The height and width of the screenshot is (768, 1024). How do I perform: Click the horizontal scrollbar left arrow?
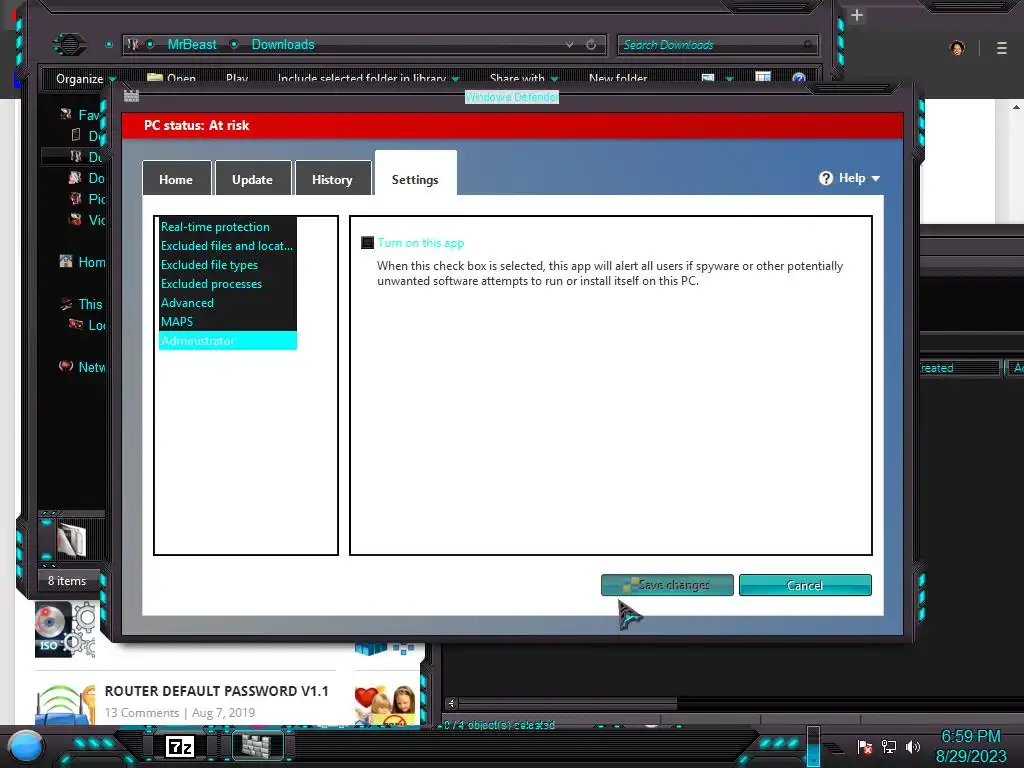[x=451, y=703]
